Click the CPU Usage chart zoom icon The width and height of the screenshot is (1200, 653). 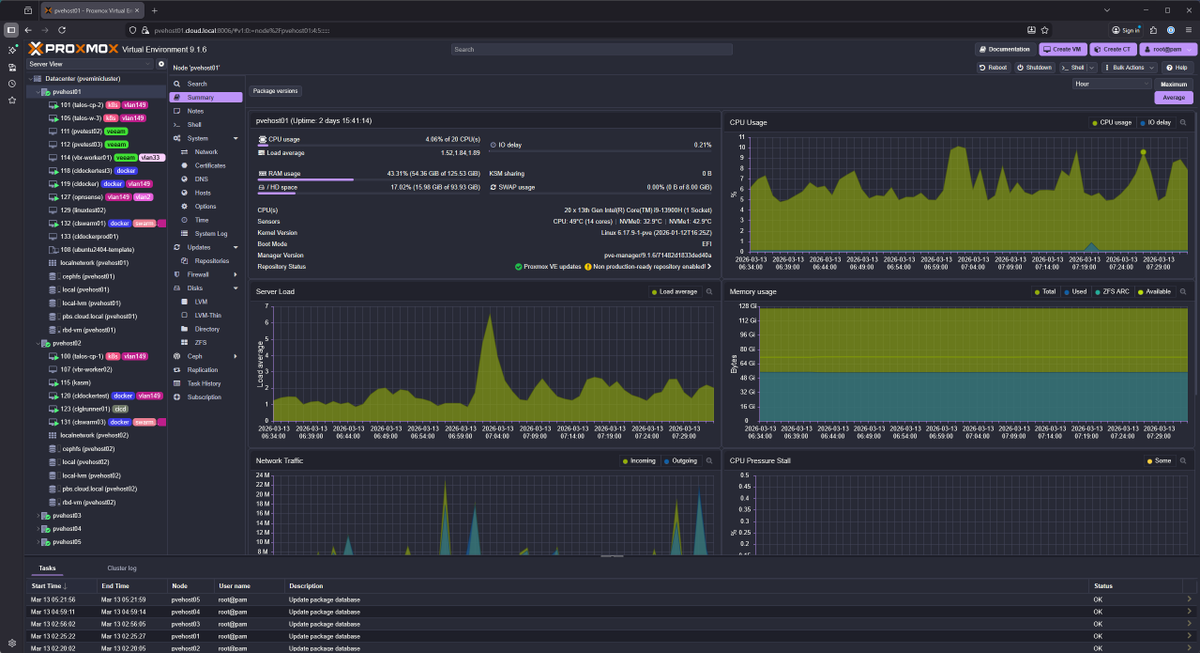tap(1184, 122)
